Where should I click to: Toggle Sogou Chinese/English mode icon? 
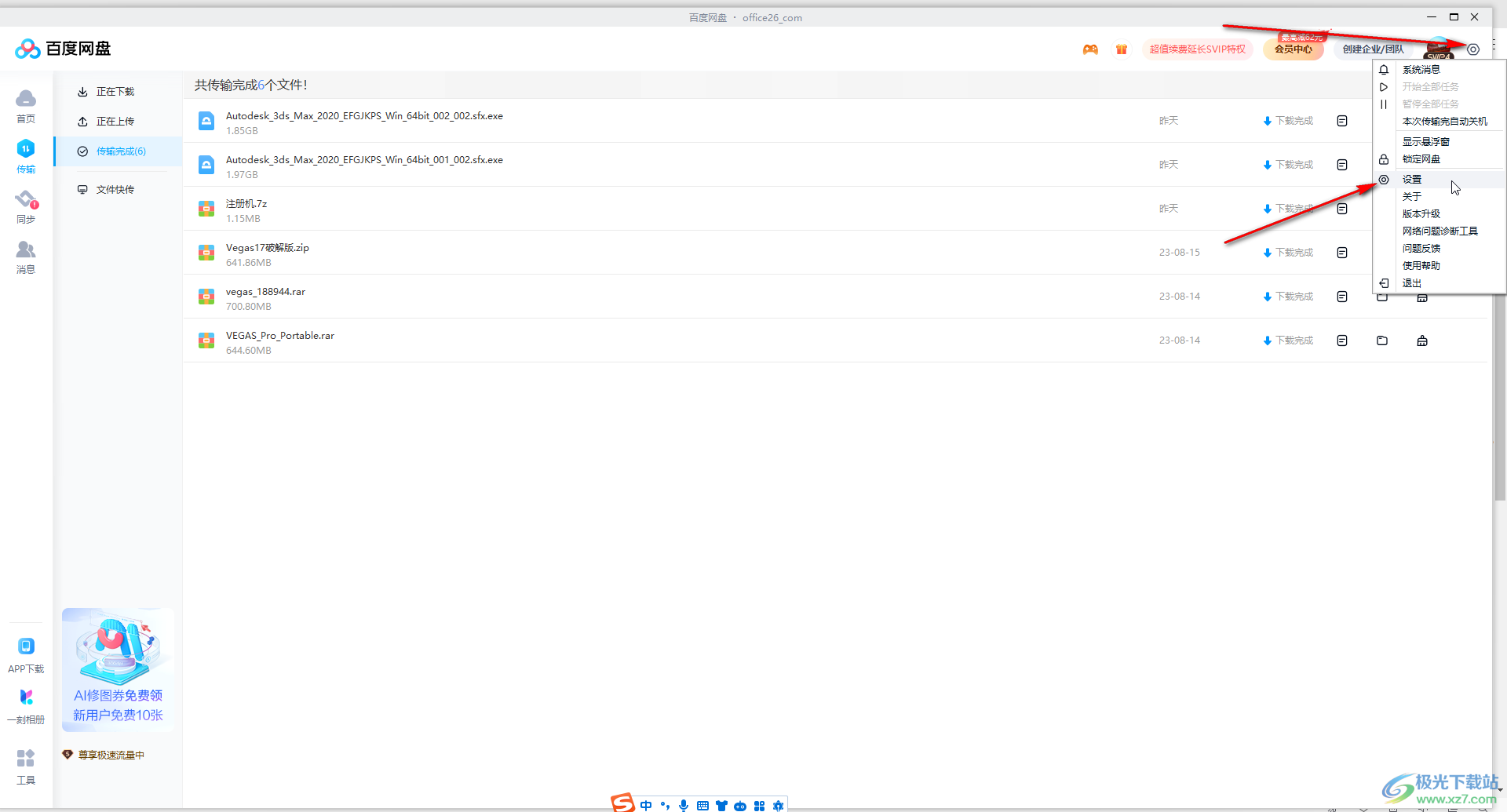pos(646,806)
